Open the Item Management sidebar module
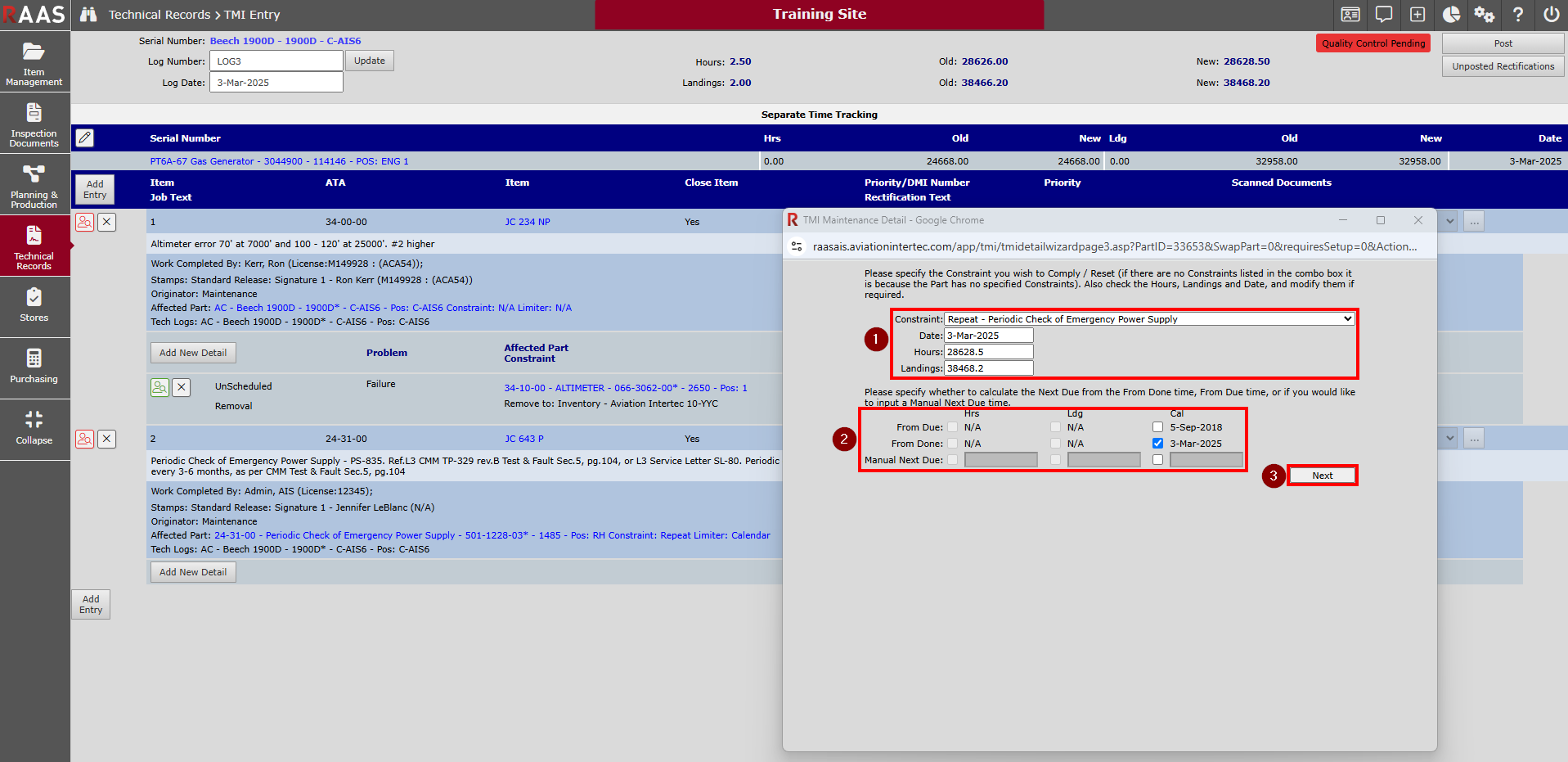The height and width of the screenshot is (762, 1568). 34,62
